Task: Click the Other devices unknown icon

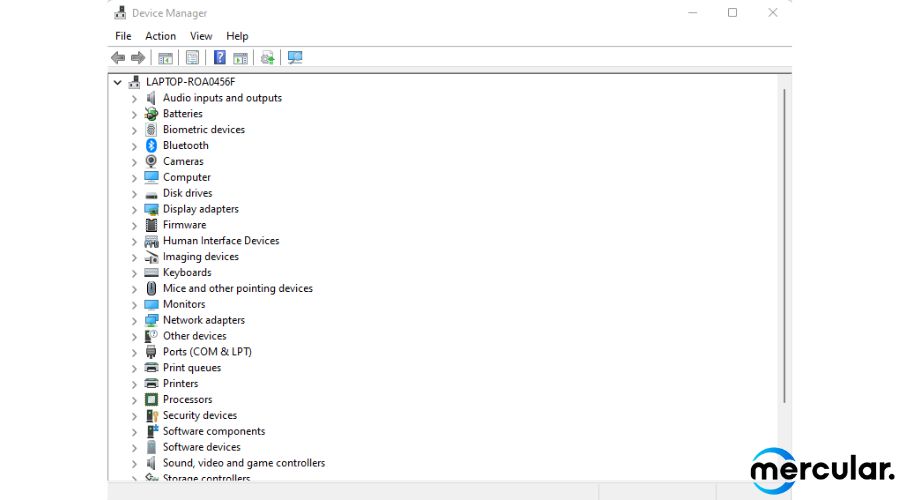Action: (x=151, y=336)
